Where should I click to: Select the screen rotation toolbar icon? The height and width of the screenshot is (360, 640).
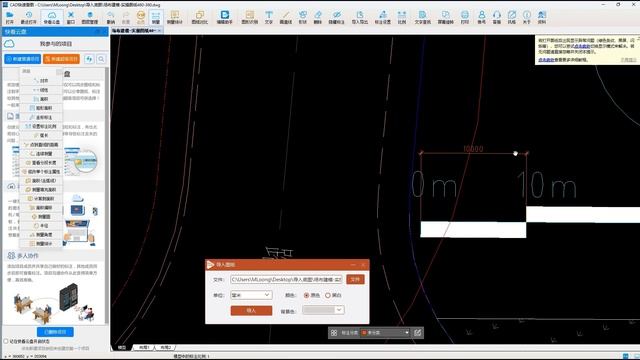445,17
